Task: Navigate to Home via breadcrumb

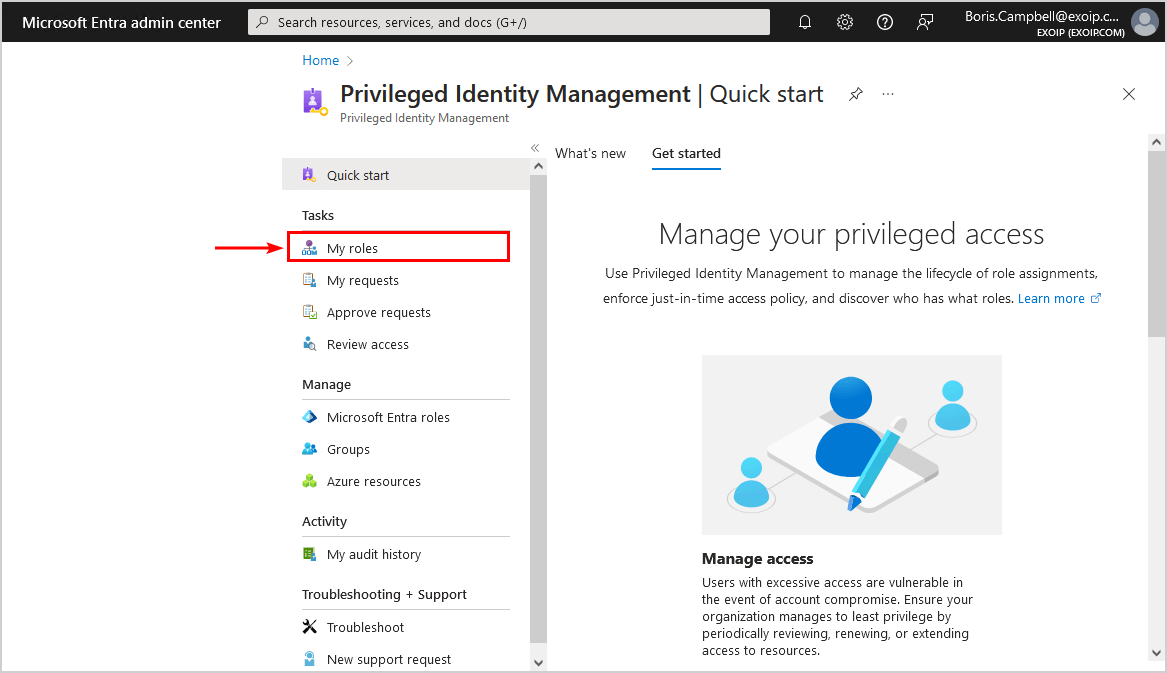Action: [320, 60]
